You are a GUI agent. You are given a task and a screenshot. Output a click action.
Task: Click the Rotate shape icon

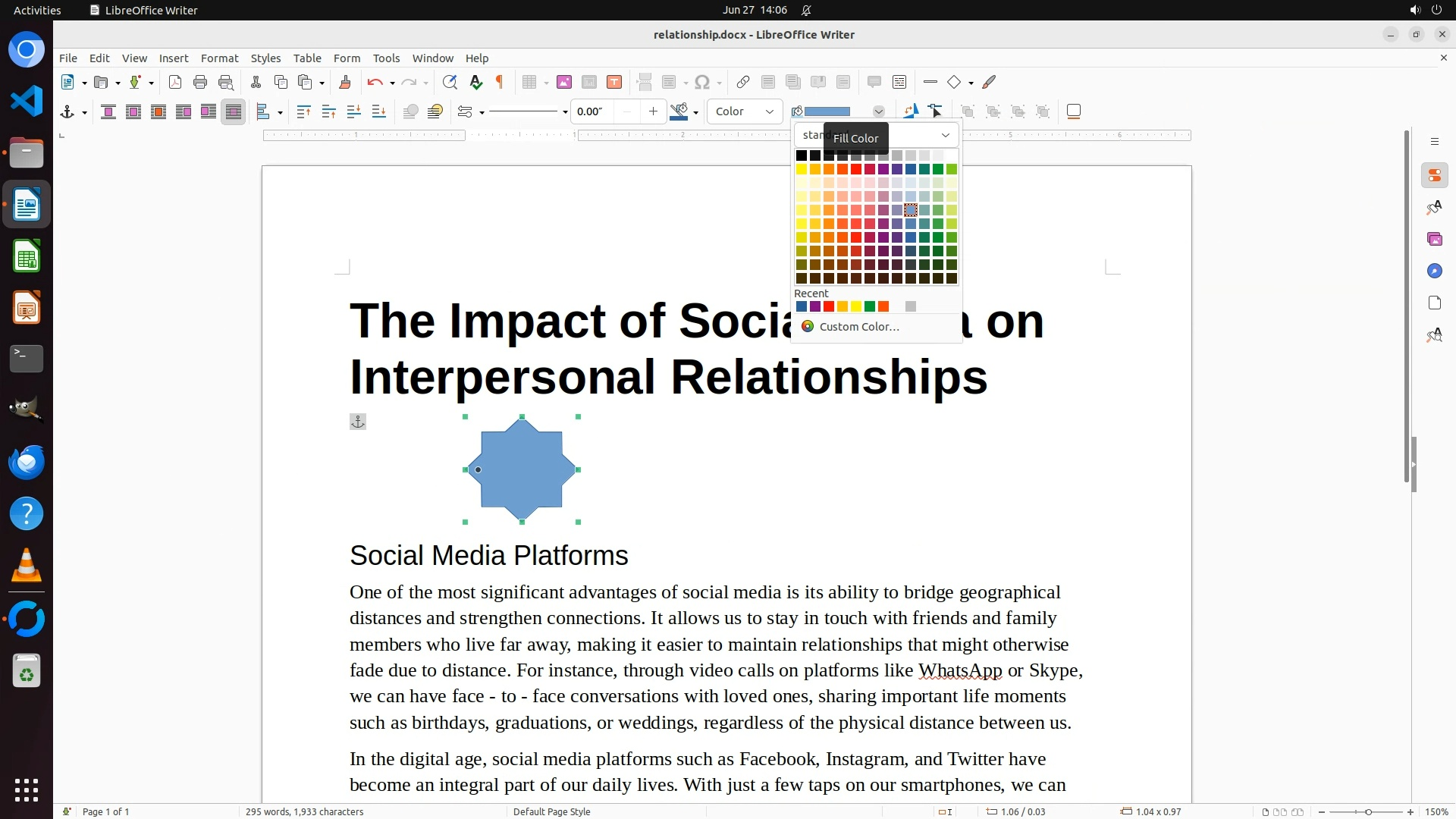coord(910,111)
